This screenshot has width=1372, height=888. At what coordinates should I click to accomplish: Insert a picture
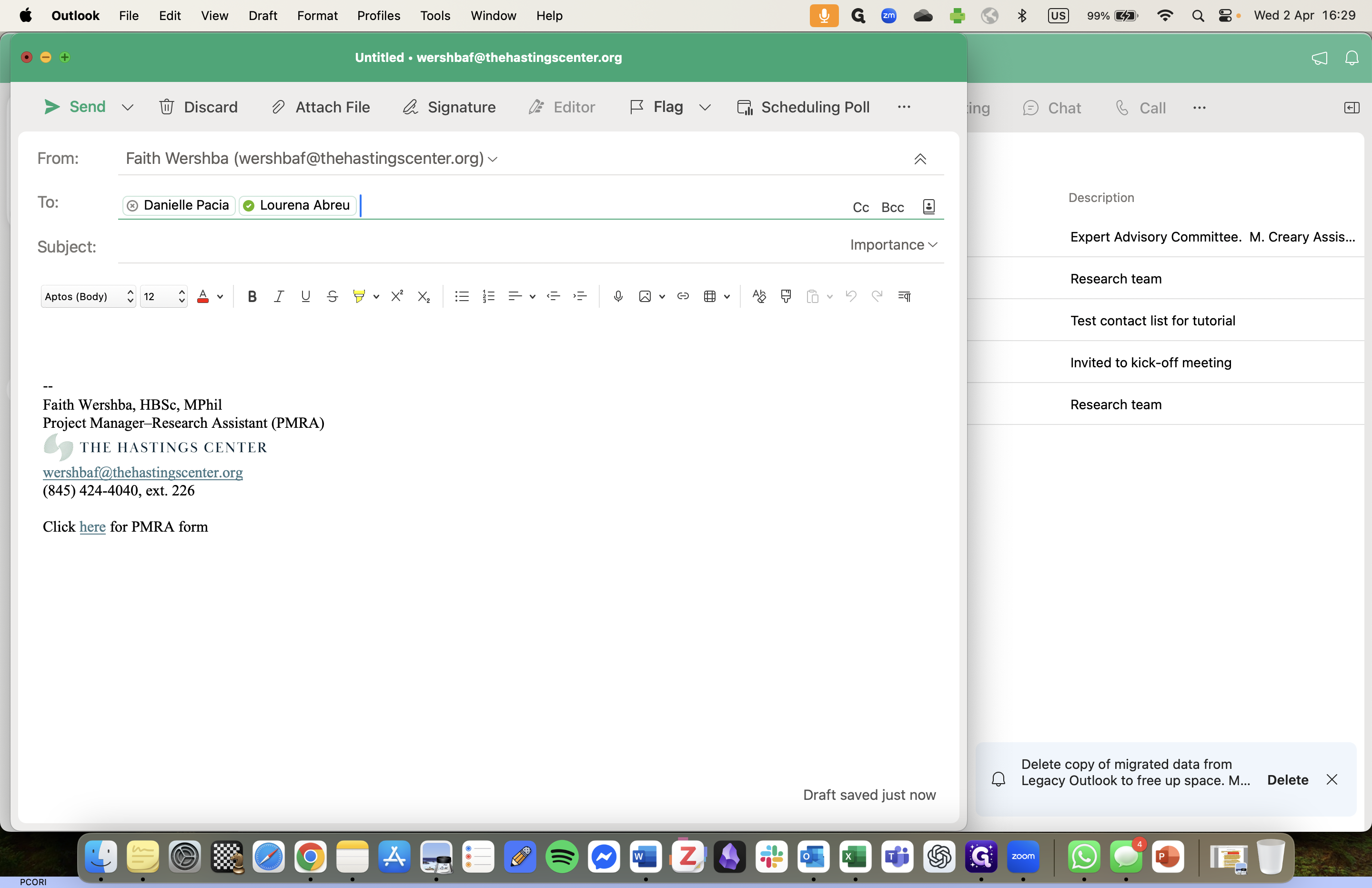tap(645, 296)
